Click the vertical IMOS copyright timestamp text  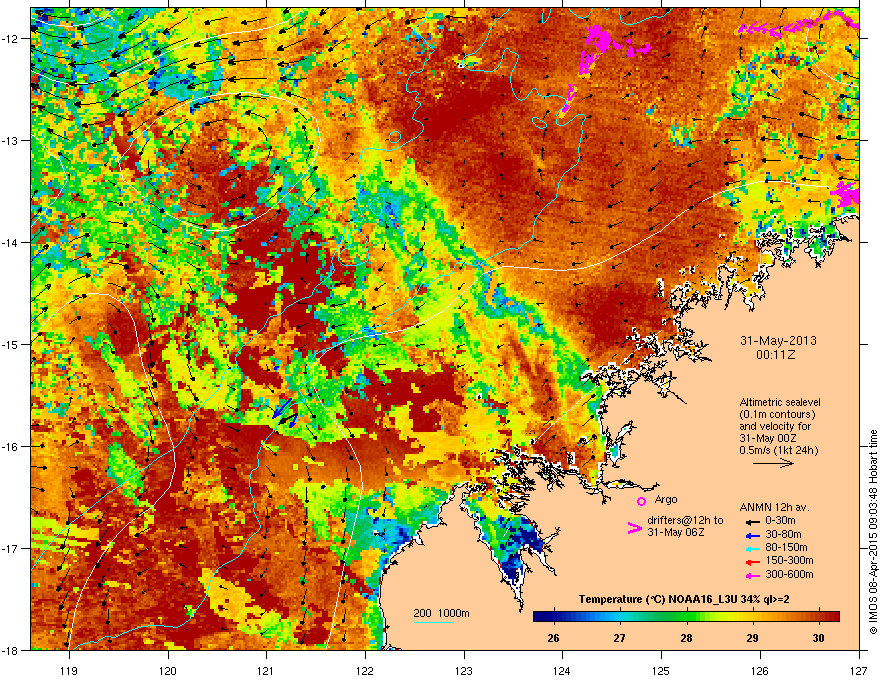point(873,532)
